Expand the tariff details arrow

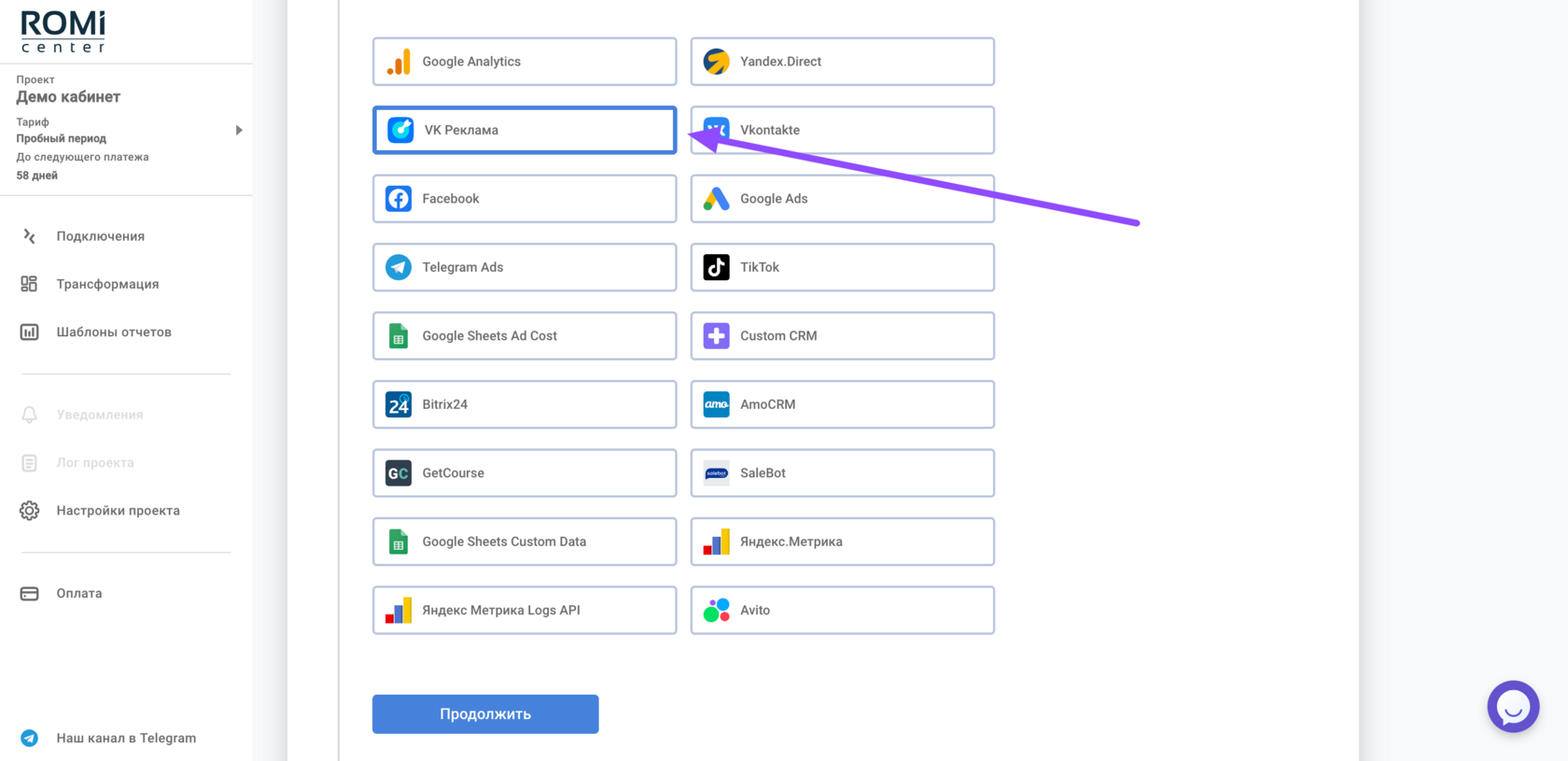pos(239,131)
